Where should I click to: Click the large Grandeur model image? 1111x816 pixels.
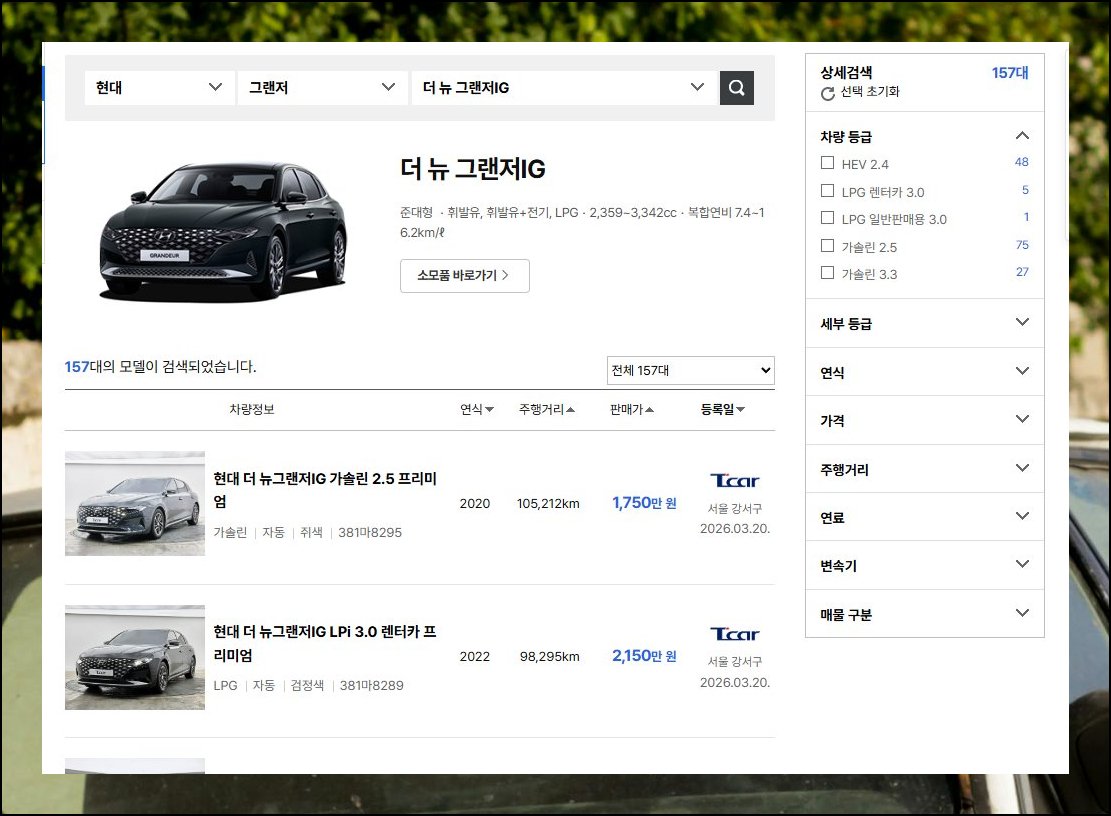pos(223,230)
